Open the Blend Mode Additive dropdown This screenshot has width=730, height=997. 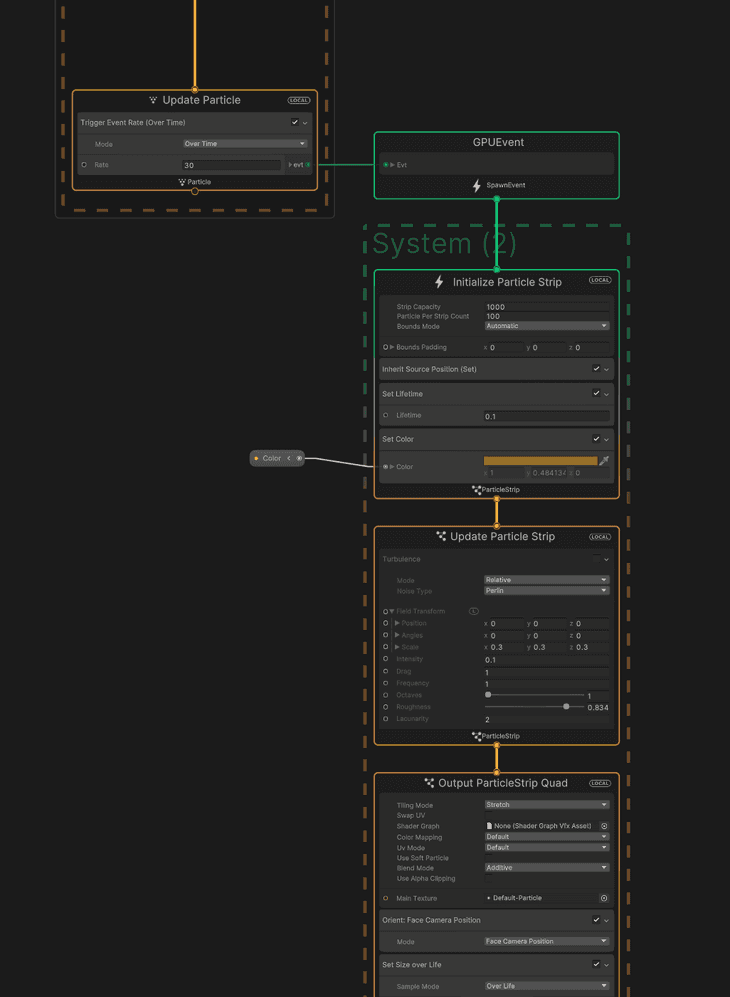point(547,868)
